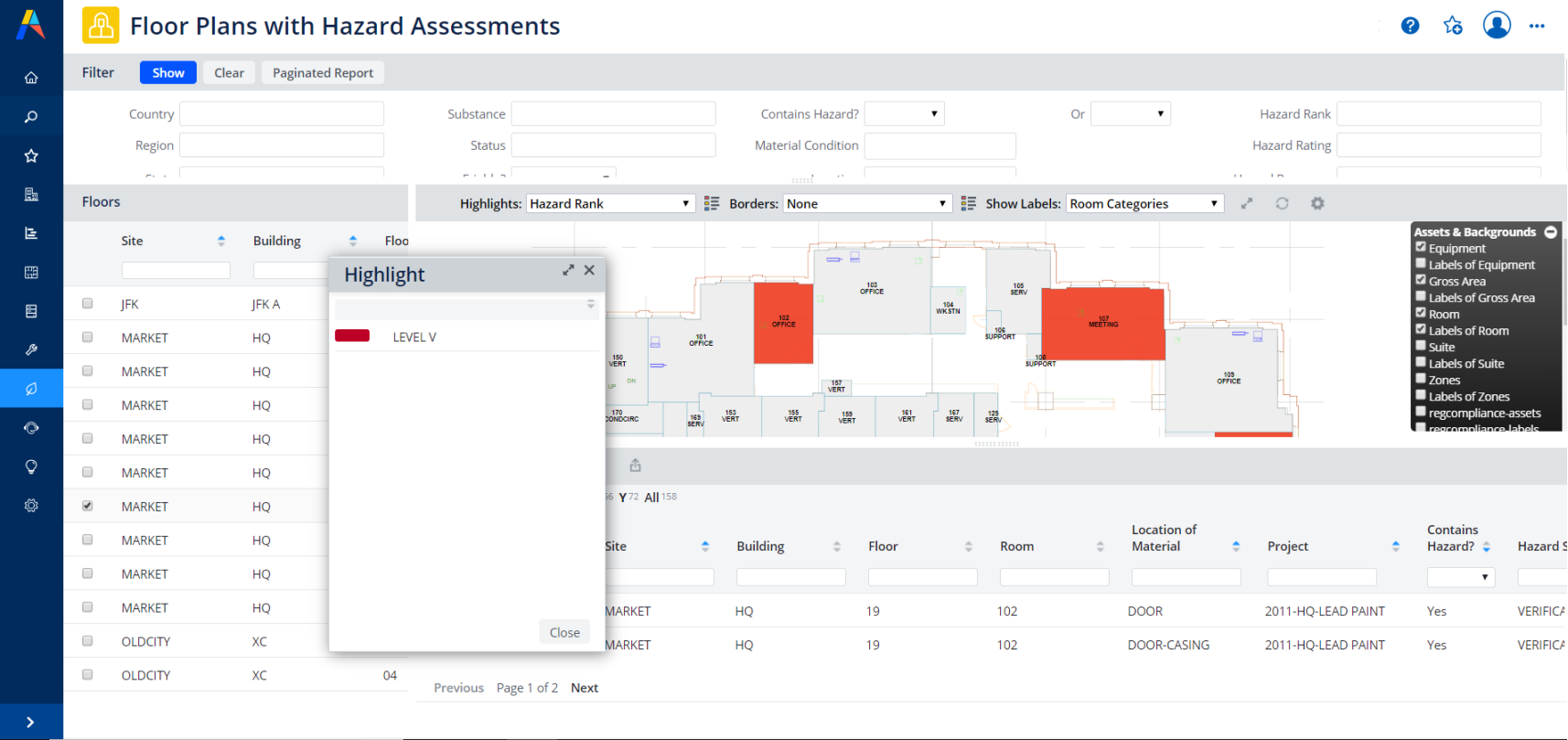Click the Paginated Report button
Screen dimensions: 1568x740
(322, 73)
